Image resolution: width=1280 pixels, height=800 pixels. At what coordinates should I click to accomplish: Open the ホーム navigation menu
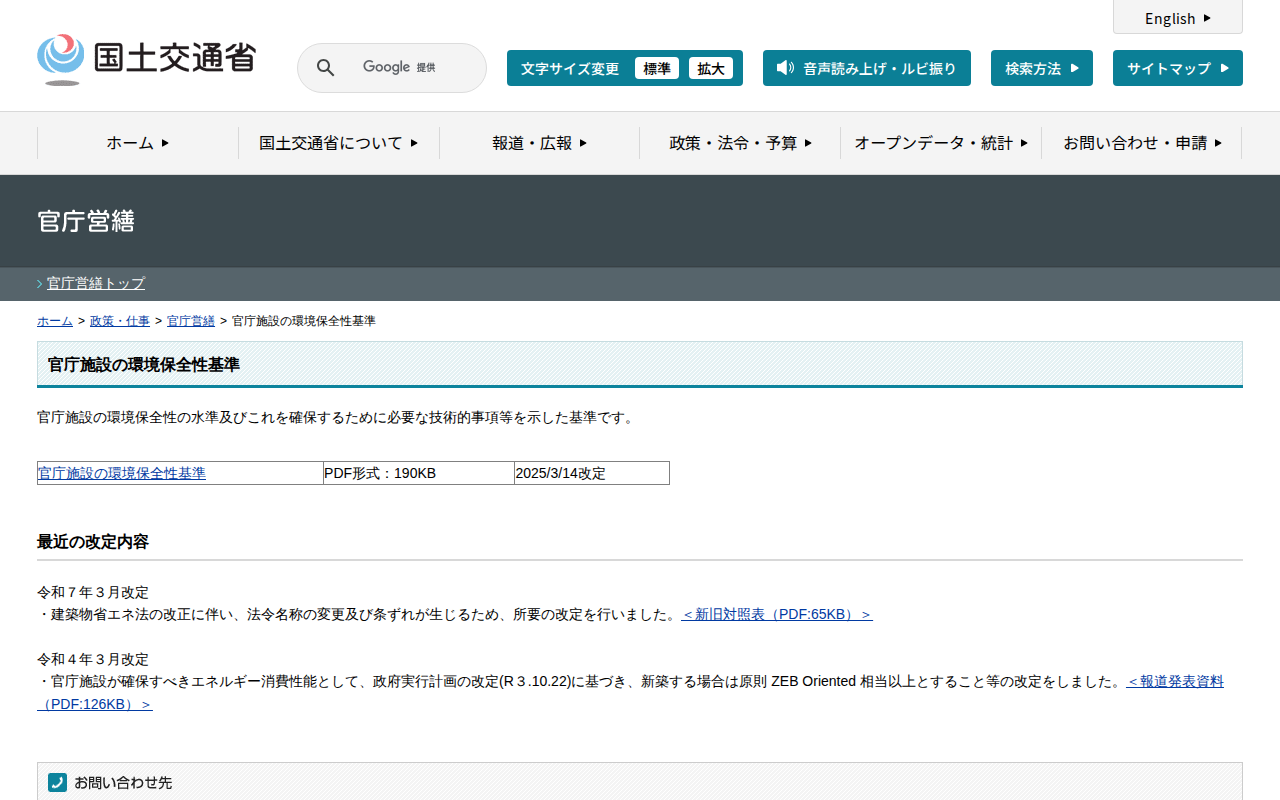point(138,143)
